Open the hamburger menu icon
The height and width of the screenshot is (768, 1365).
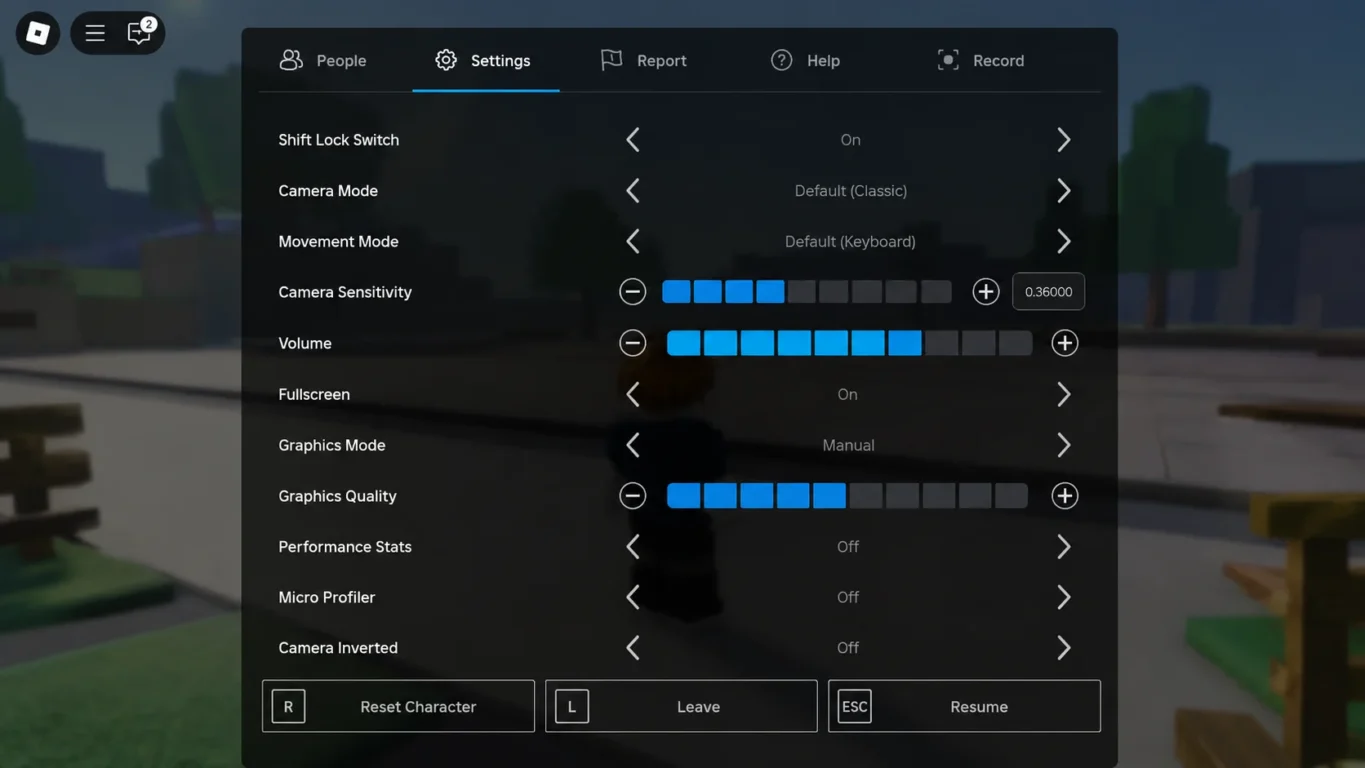(x=95, y=34)
